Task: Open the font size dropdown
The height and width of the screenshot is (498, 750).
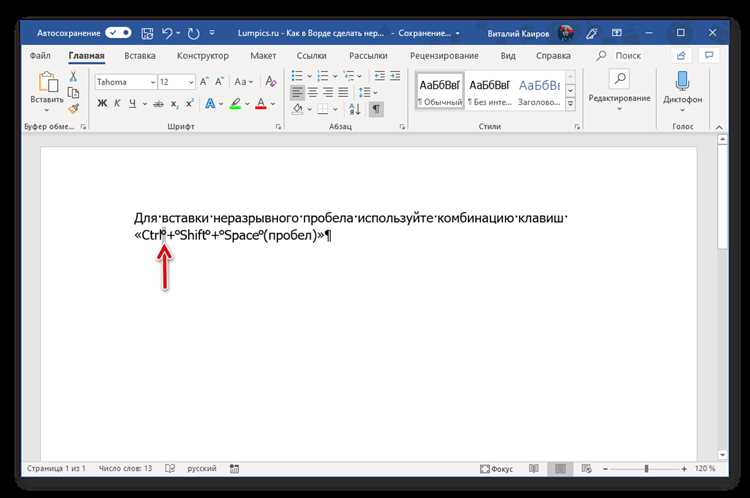Action: tap(191, 82)
